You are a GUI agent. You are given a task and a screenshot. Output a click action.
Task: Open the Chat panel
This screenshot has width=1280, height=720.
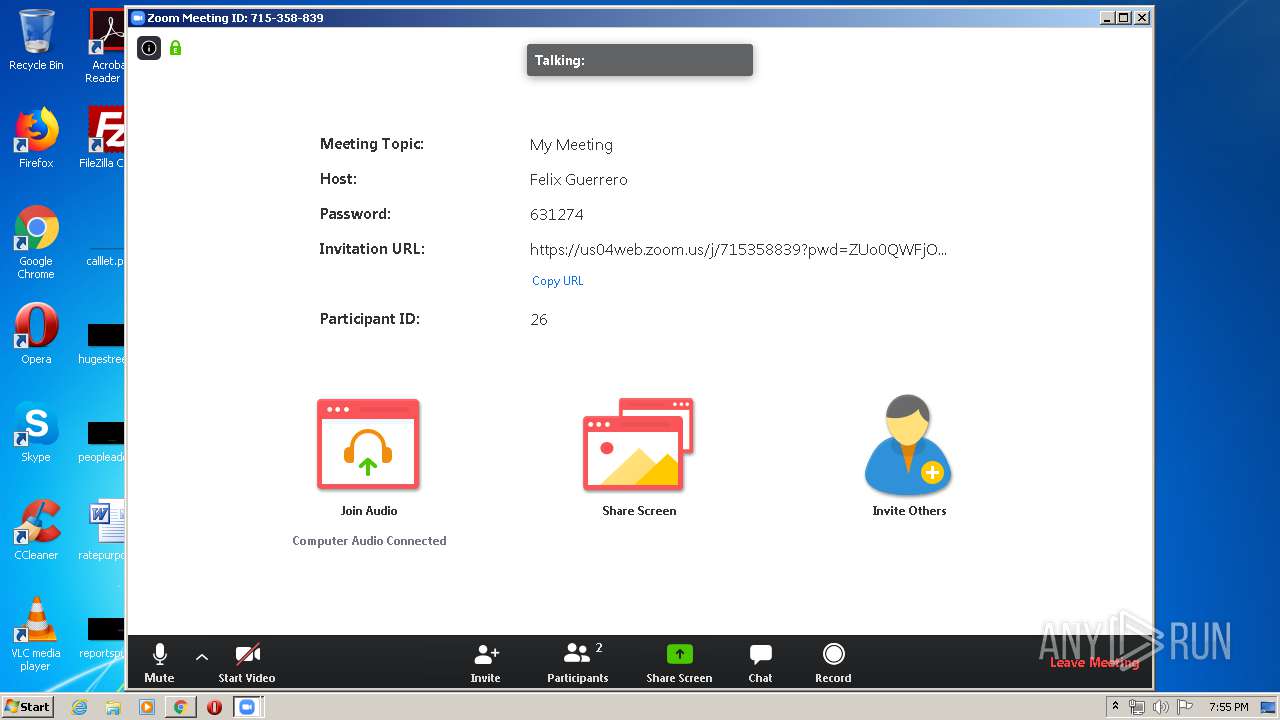click(760, 663)
